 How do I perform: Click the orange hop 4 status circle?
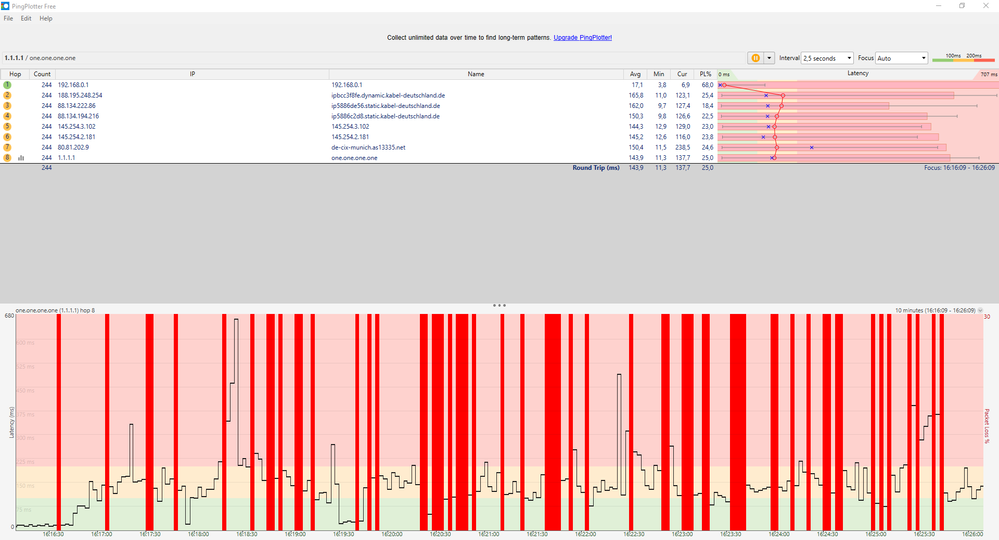(x=7, y=116)
